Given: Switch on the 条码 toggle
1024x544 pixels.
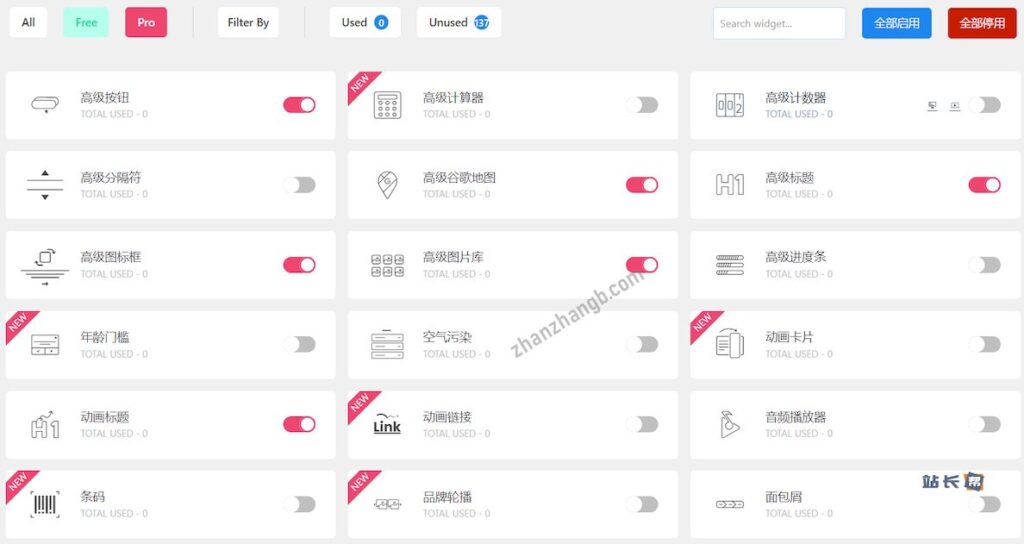Looking at the screenshot, I should click(299, 504).
